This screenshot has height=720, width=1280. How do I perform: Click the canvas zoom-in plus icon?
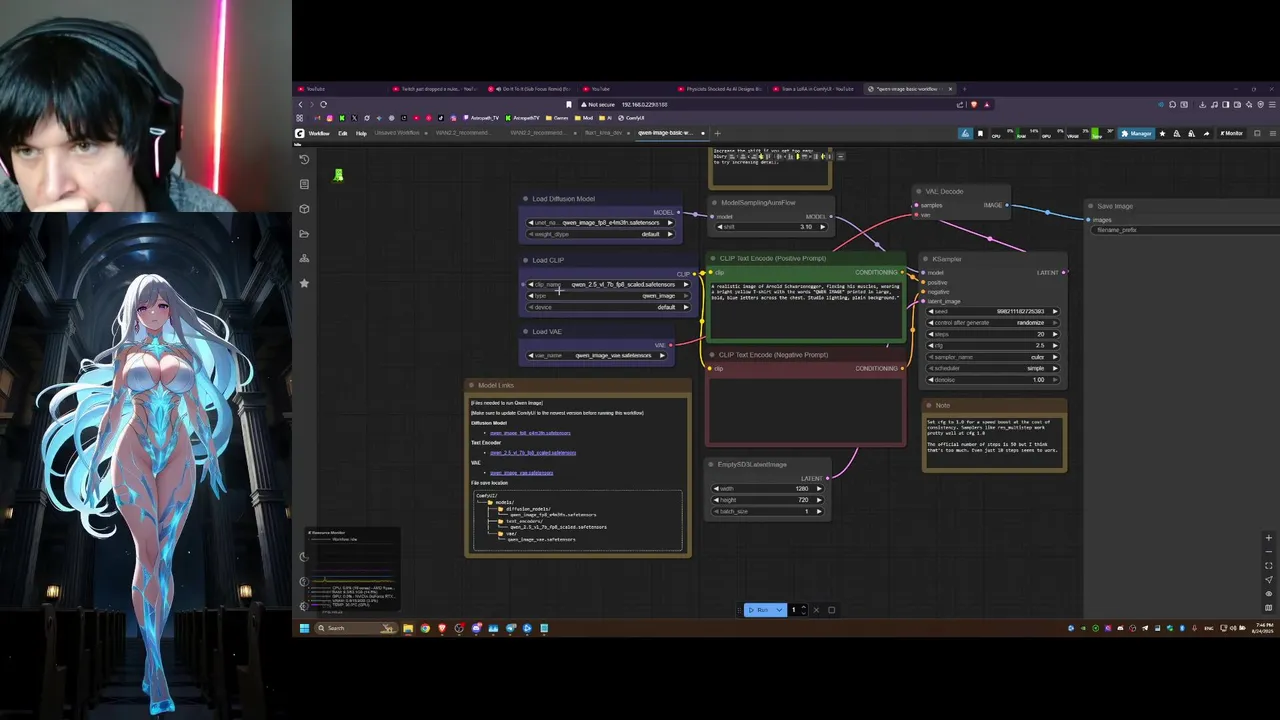[1269, 539]
